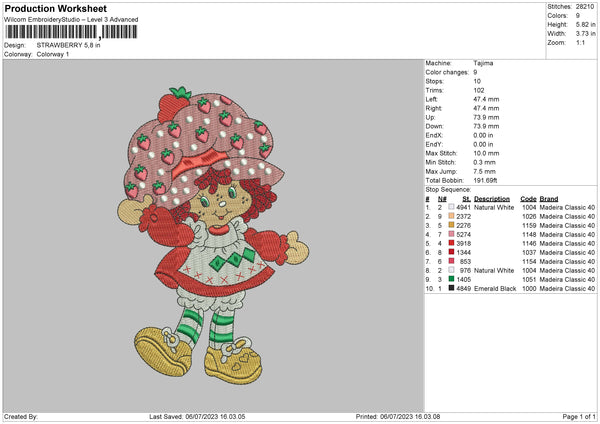Click the stitch count 28210
The height and width of the screenshot is (424, 600).
point(585,7)
